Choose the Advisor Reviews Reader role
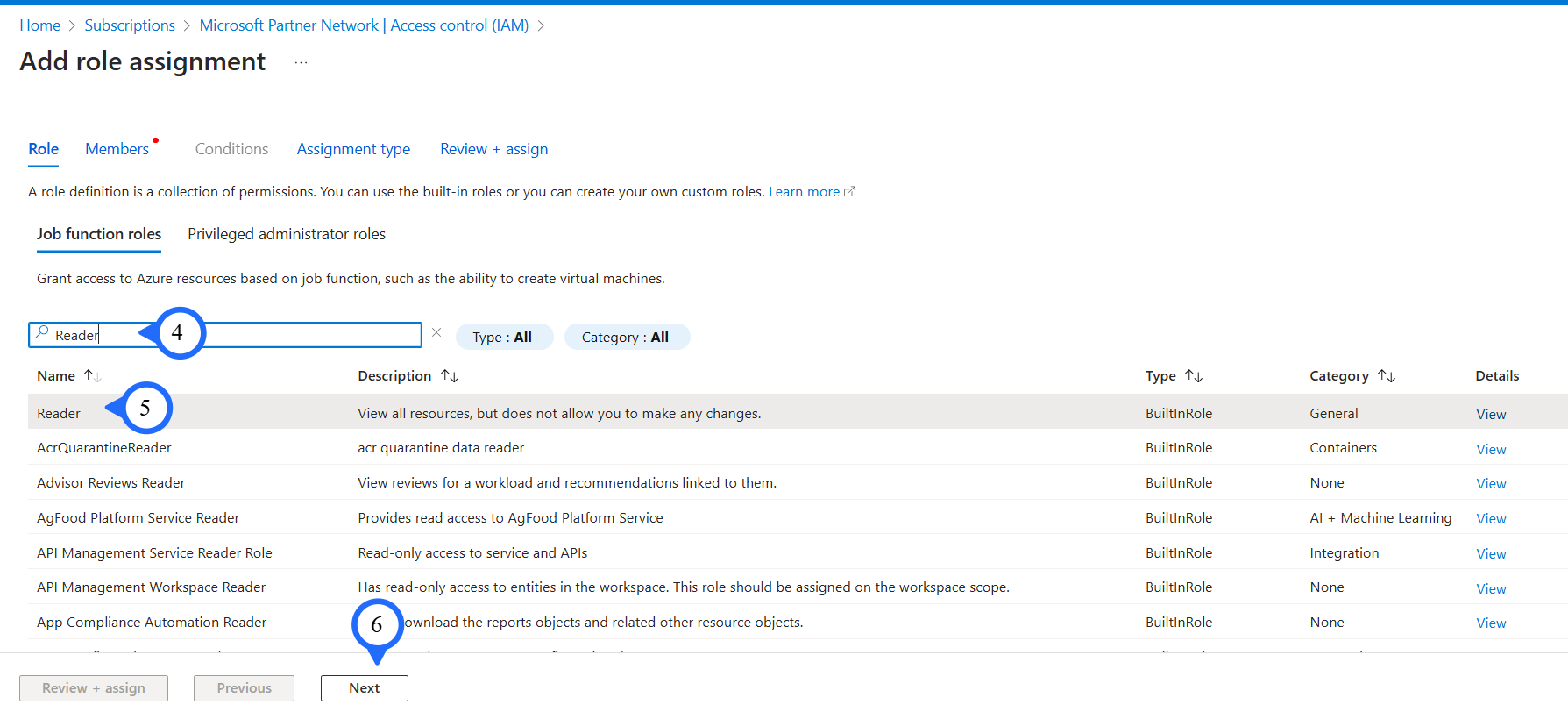 111,482
